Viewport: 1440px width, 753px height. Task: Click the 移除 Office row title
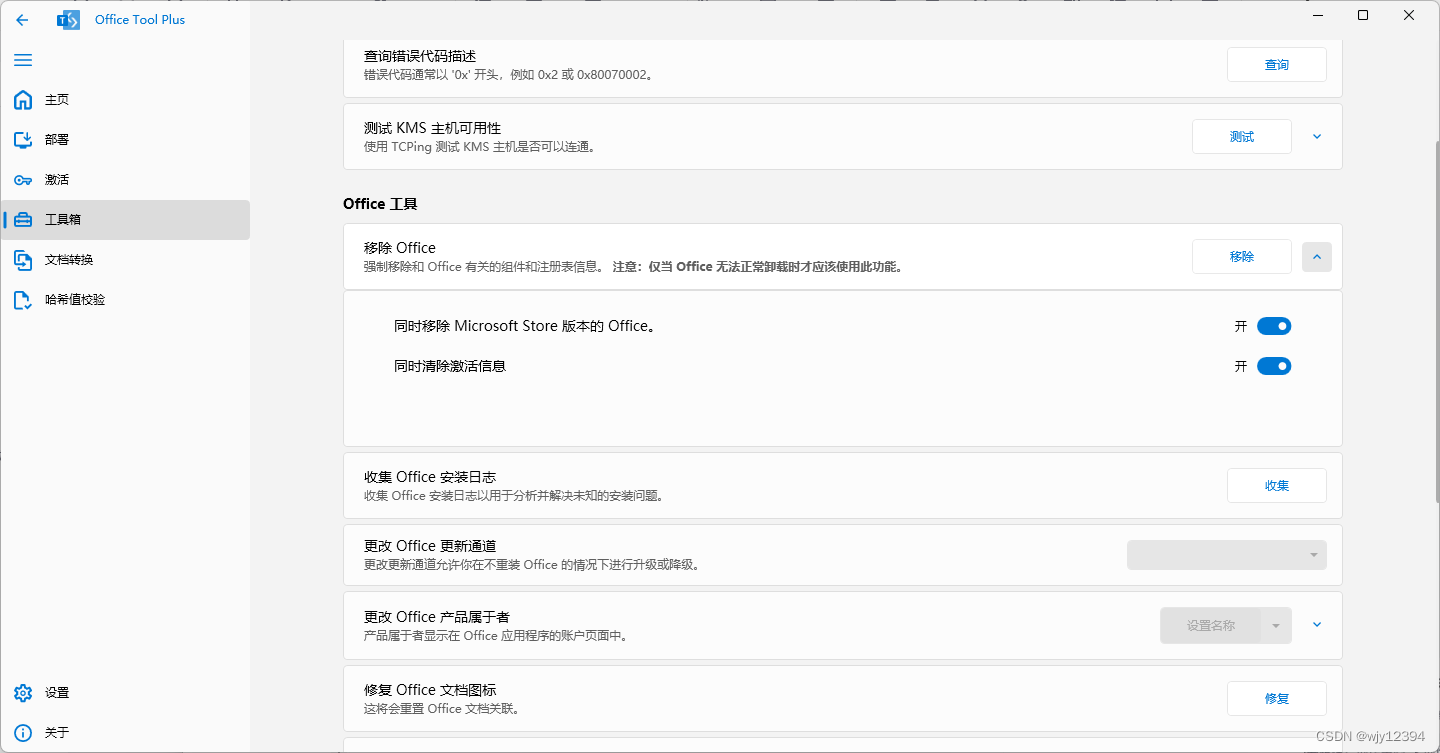[400, 248]
